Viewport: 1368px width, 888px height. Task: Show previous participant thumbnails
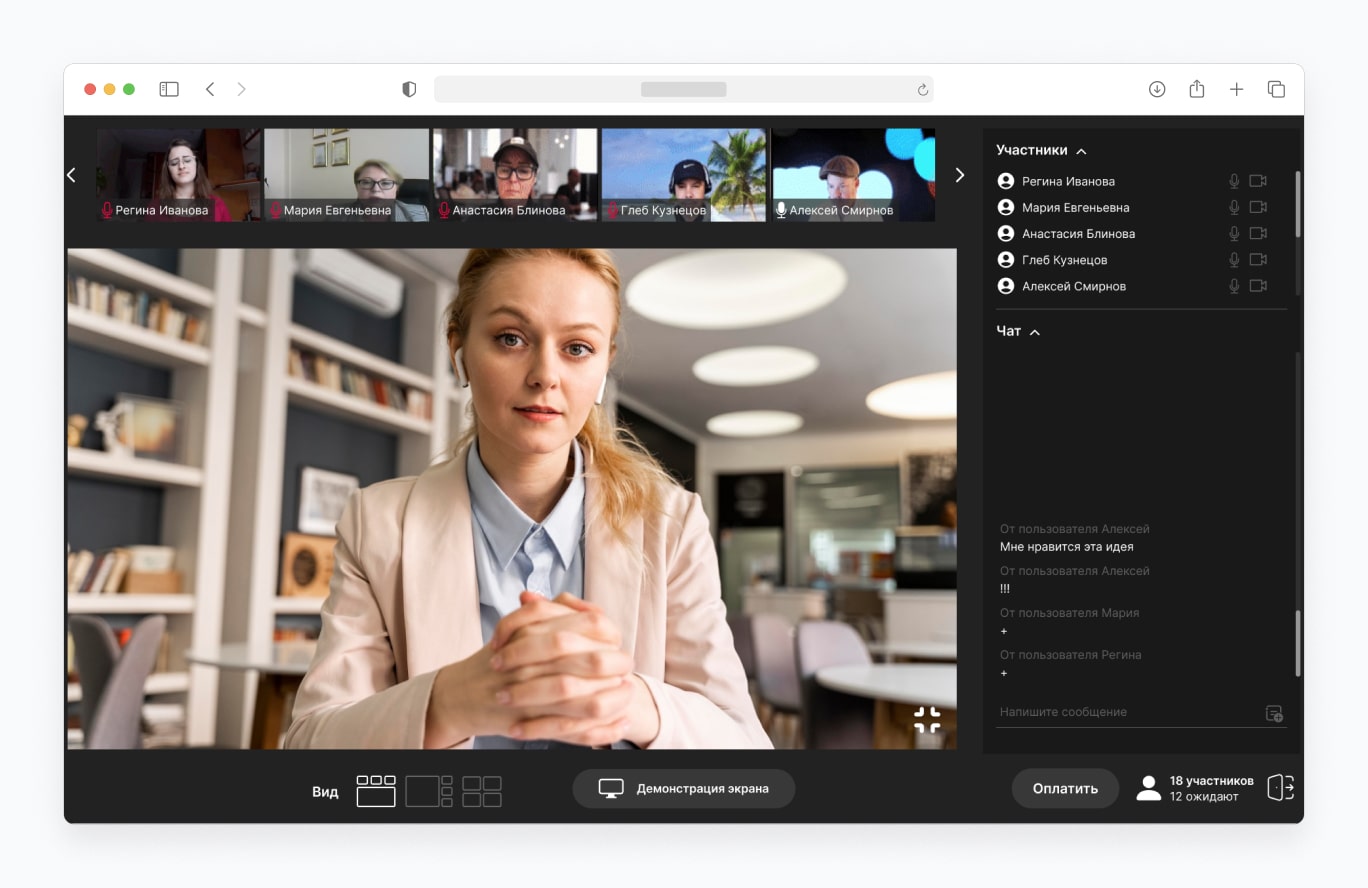pyautogui.click(x=71, y=175)
